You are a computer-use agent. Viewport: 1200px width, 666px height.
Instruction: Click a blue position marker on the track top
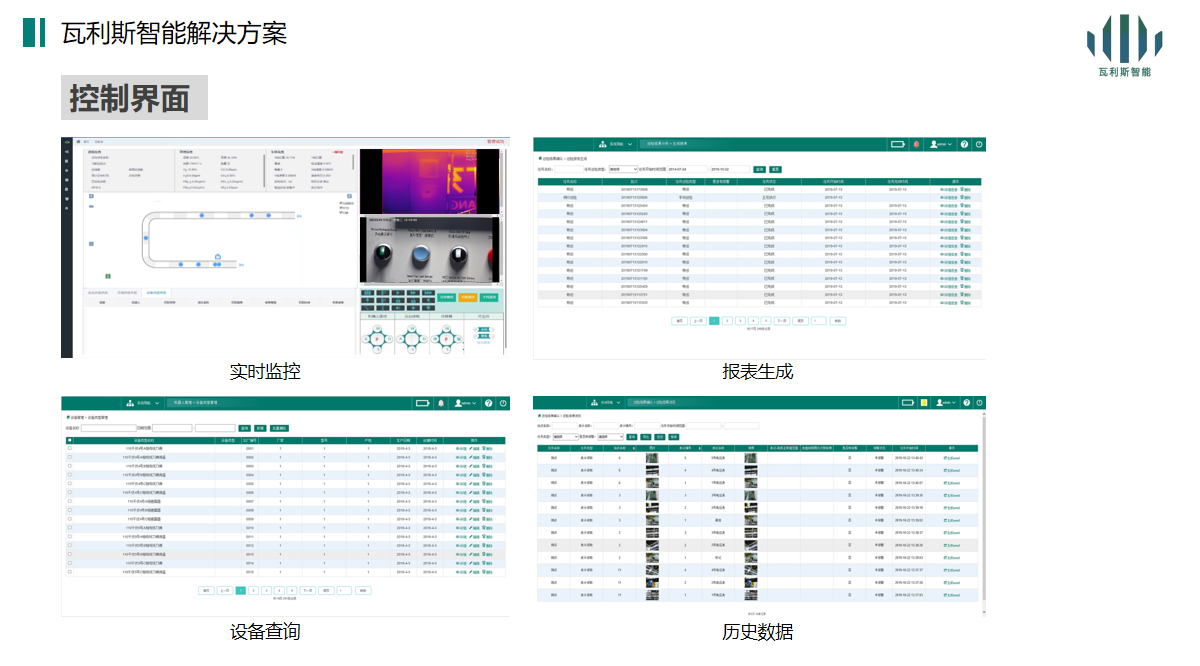pos(200,215)
